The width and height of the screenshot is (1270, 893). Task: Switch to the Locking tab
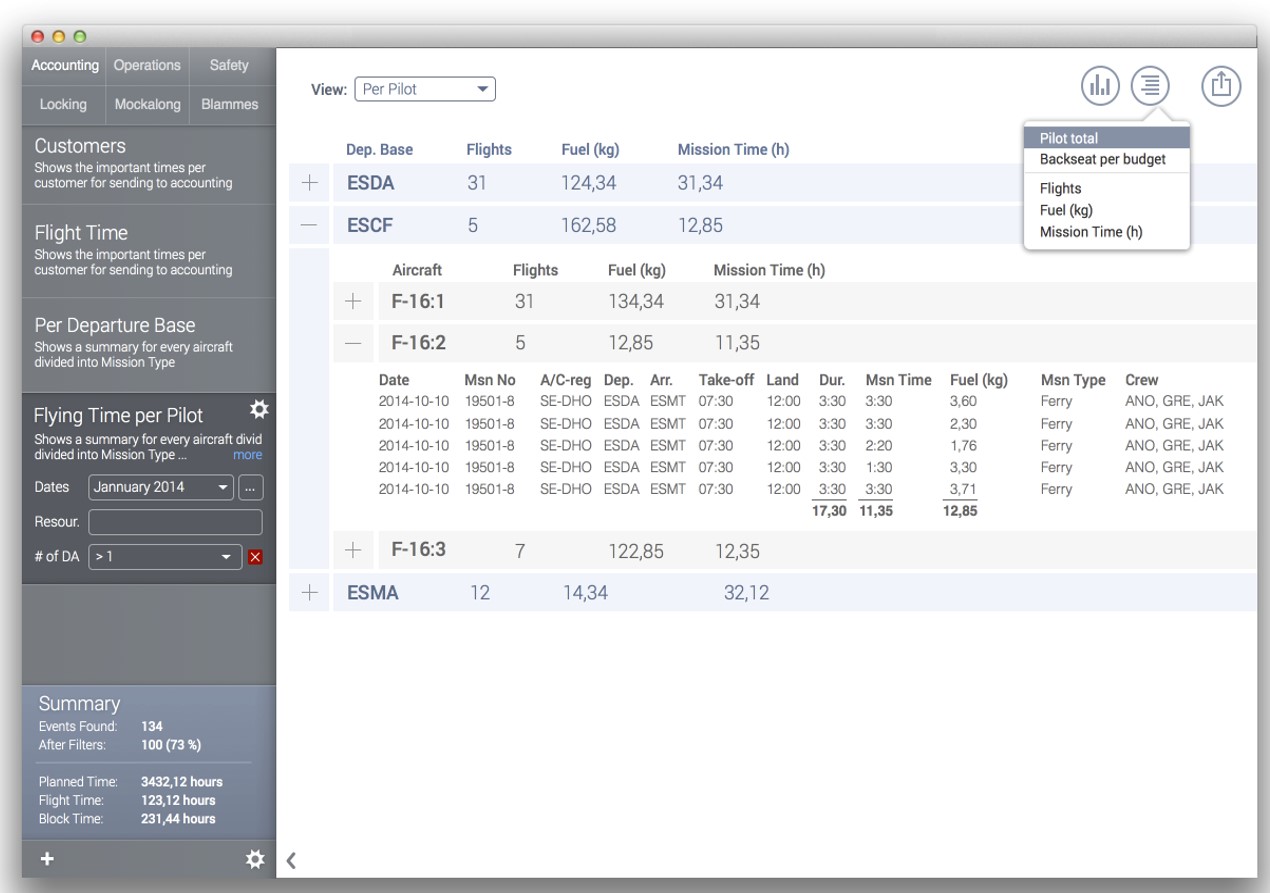(63, 105)
